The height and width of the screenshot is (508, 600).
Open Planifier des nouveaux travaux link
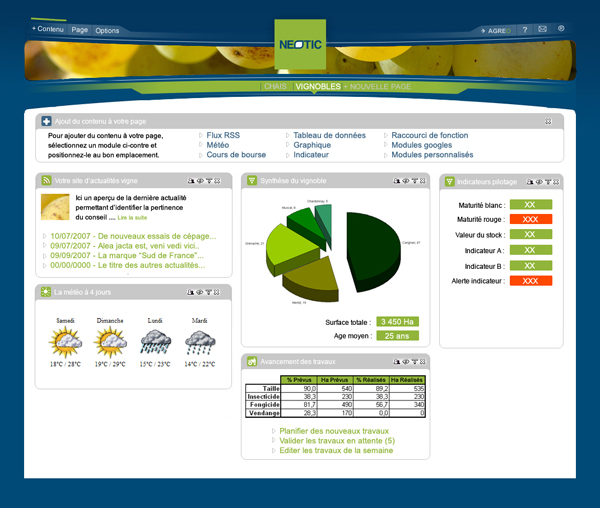click(x=334, y=431)
